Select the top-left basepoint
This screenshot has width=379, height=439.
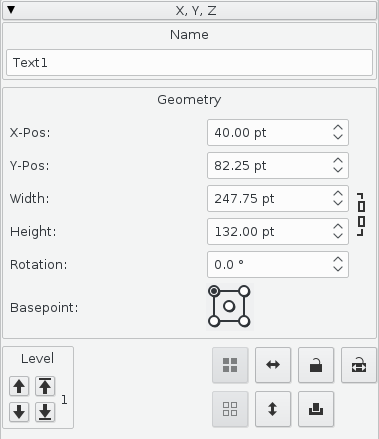click(214, 291)
